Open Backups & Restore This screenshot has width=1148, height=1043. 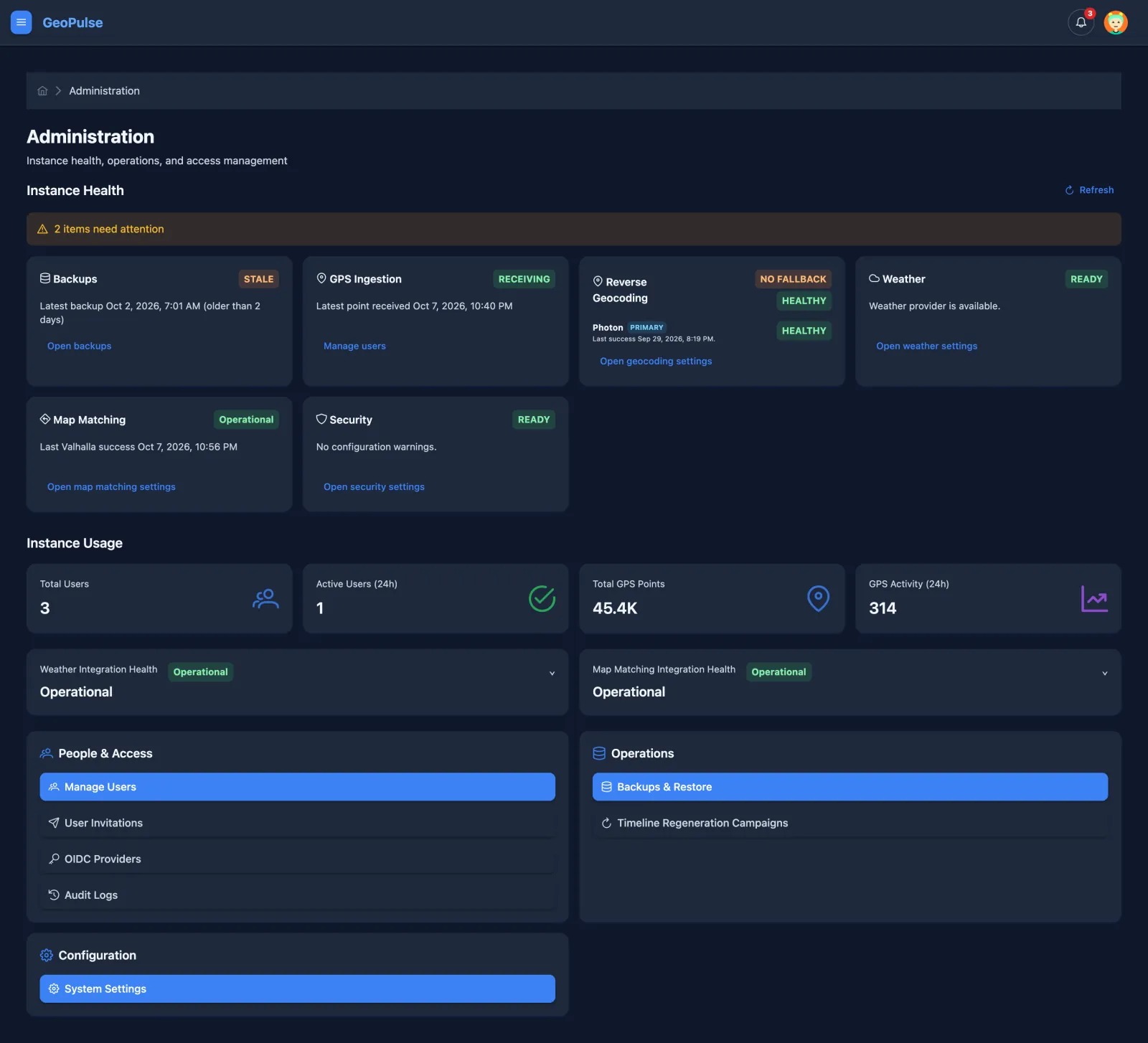coord(850,787)
